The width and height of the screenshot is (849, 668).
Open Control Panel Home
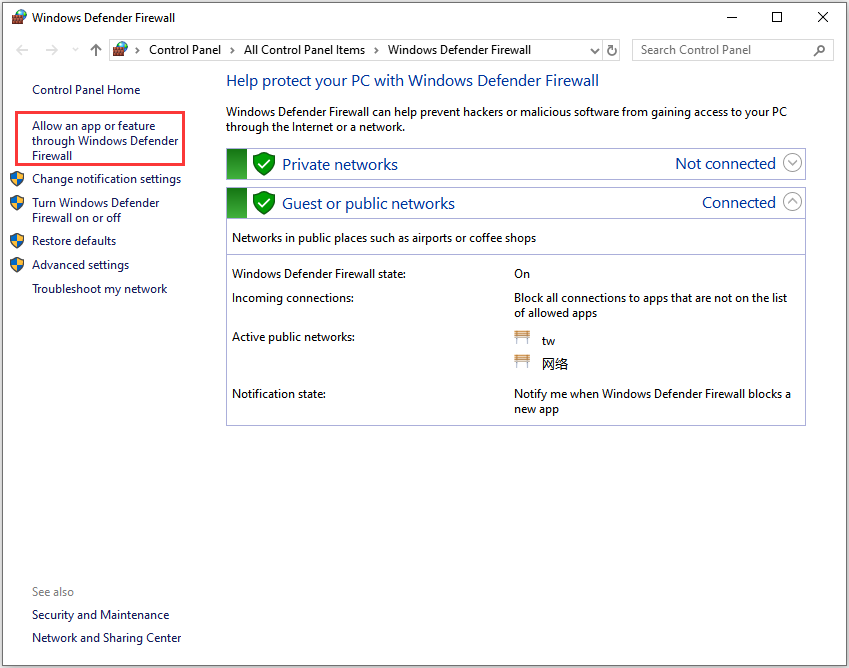point(86,90)
